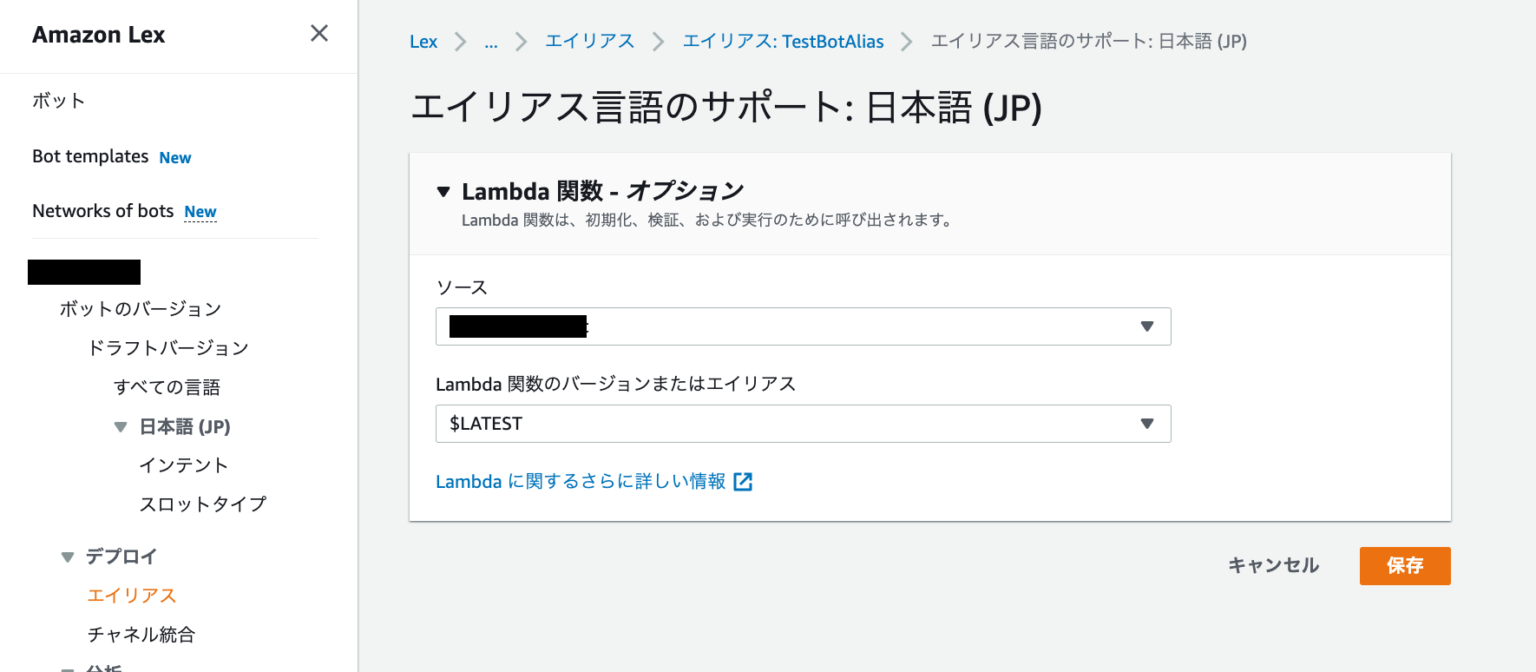Close the Amazon Lex sidebar with the X icon
The image size is (1536, 672).
point(318,33)
